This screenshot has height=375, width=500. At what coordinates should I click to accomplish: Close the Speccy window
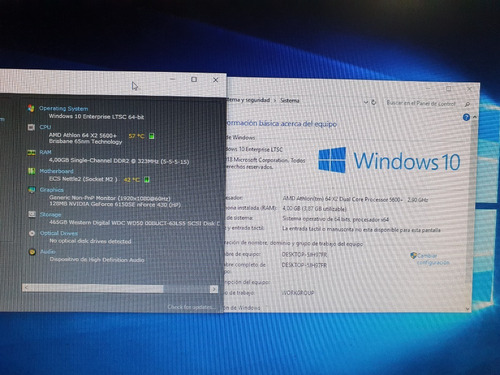pos(216,80)
